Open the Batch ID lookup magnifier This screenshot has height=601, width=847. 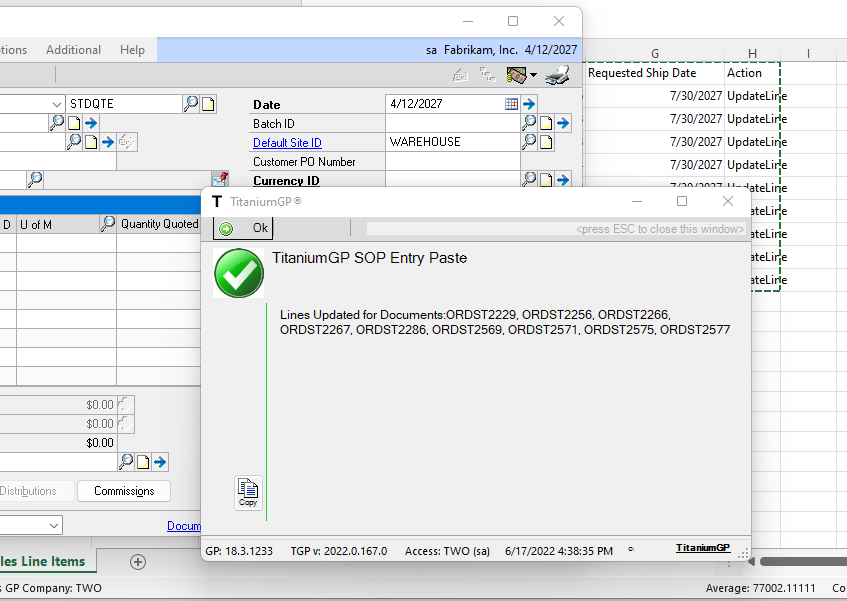coord(529,123)
